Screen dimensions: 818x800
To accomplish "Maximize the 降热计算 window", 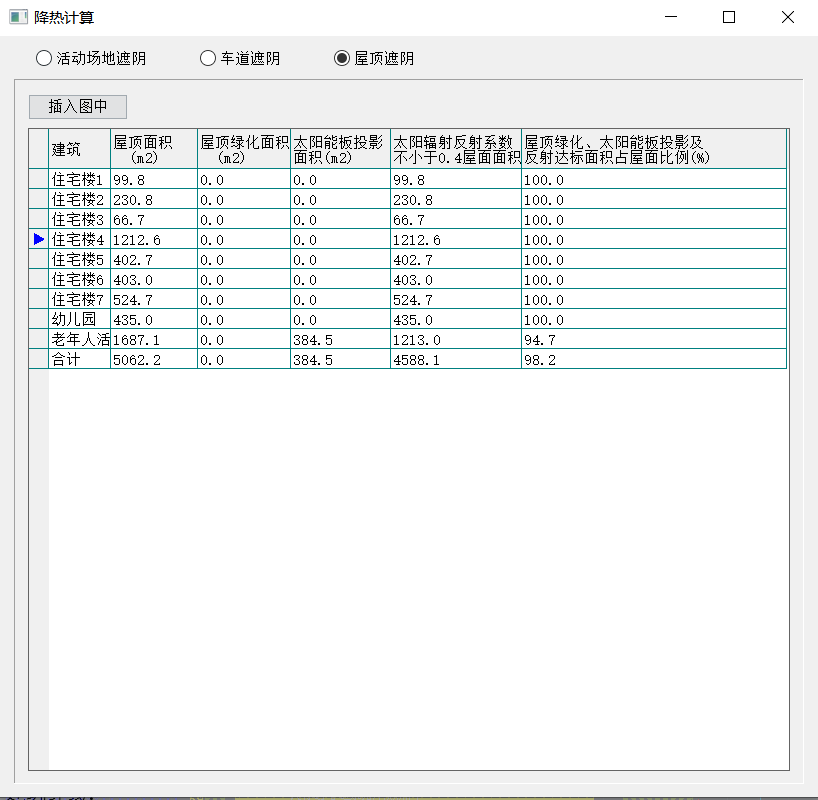I will [729, 17].
